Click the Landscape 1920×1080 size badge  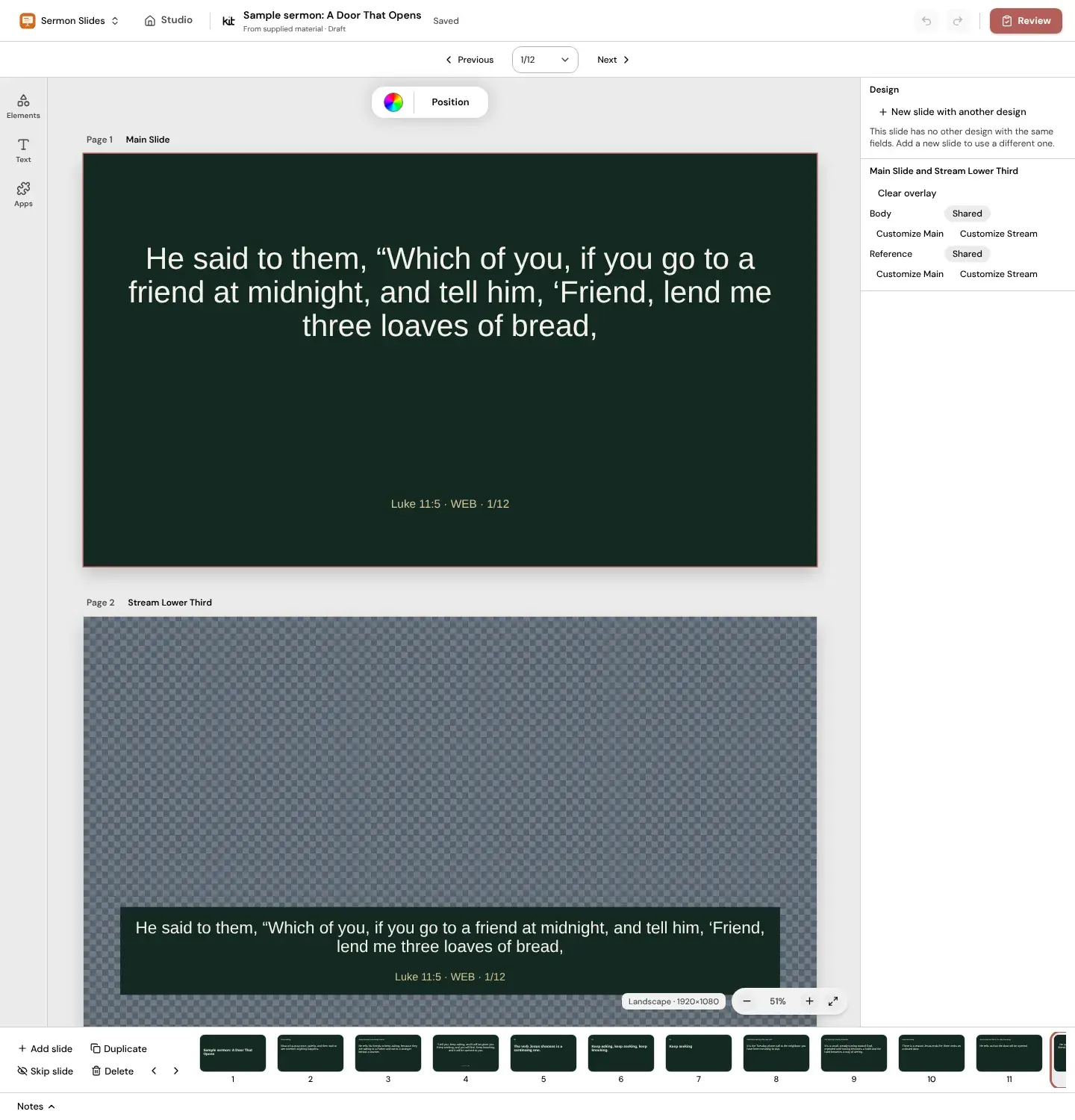pyautogui.click(x=673, y=1001)
